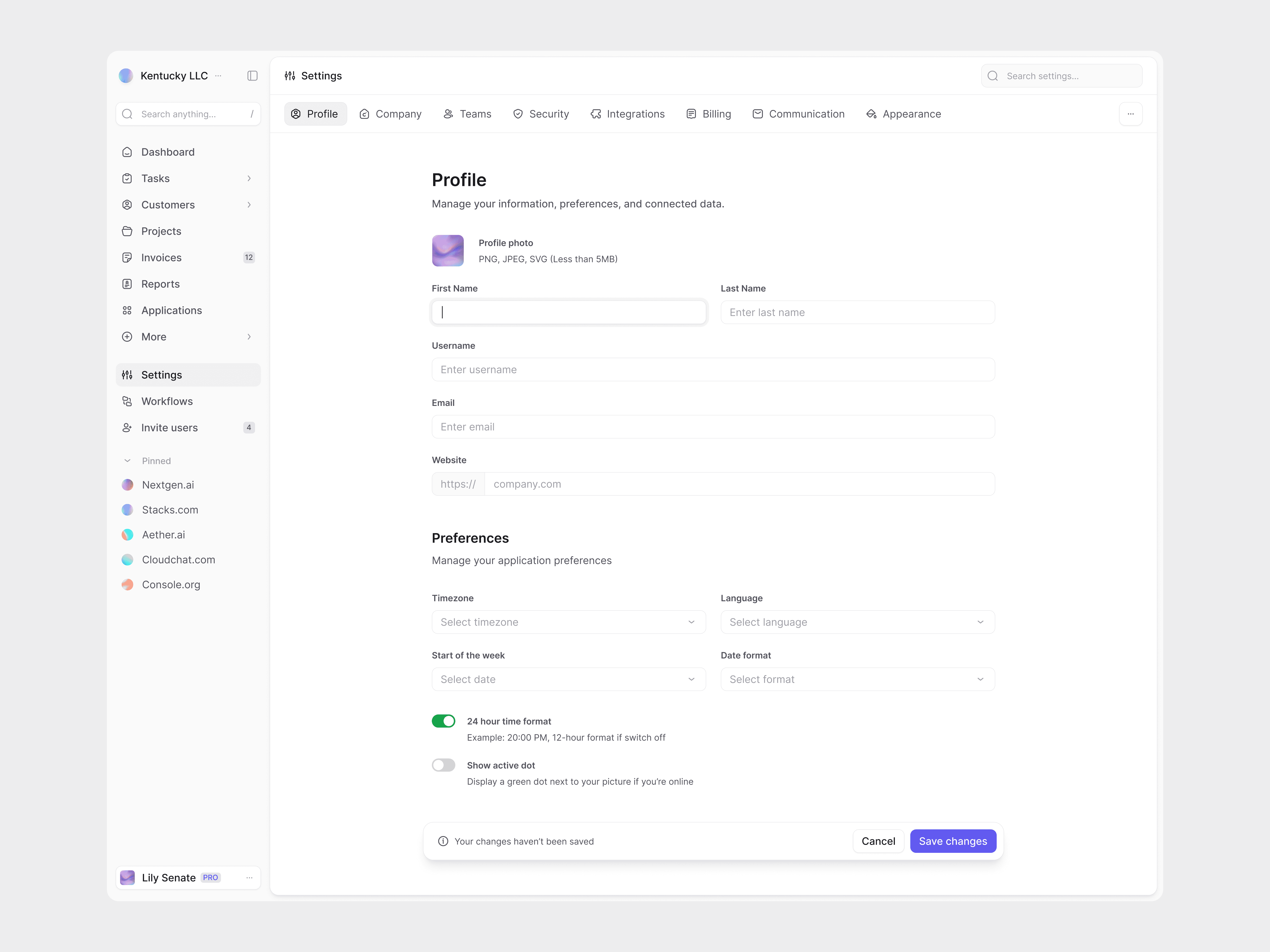
Task: Collapse the Pinned section
Action: [128, 461]
